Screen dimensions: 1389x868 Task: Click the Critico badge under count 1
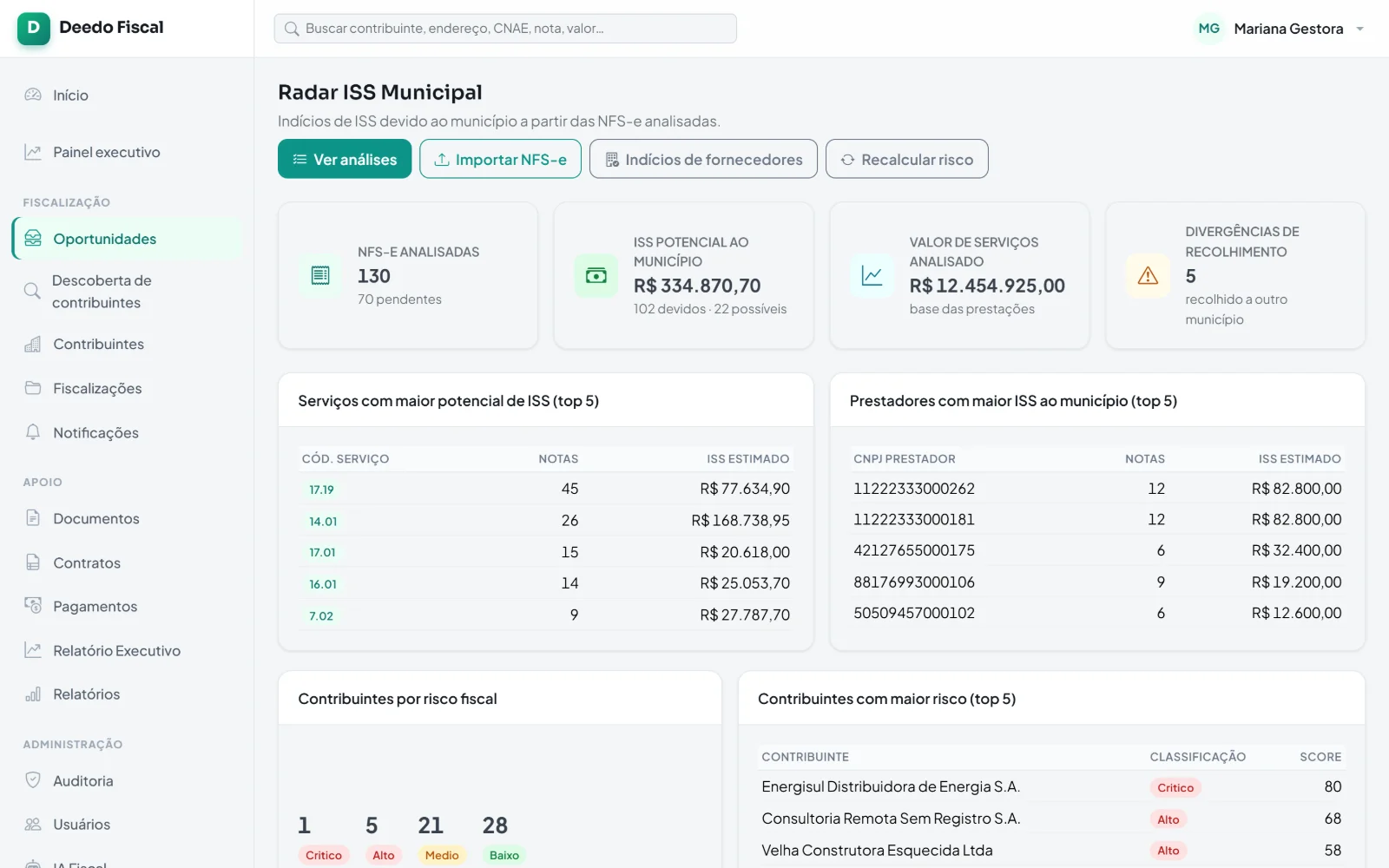click(324, 855)
